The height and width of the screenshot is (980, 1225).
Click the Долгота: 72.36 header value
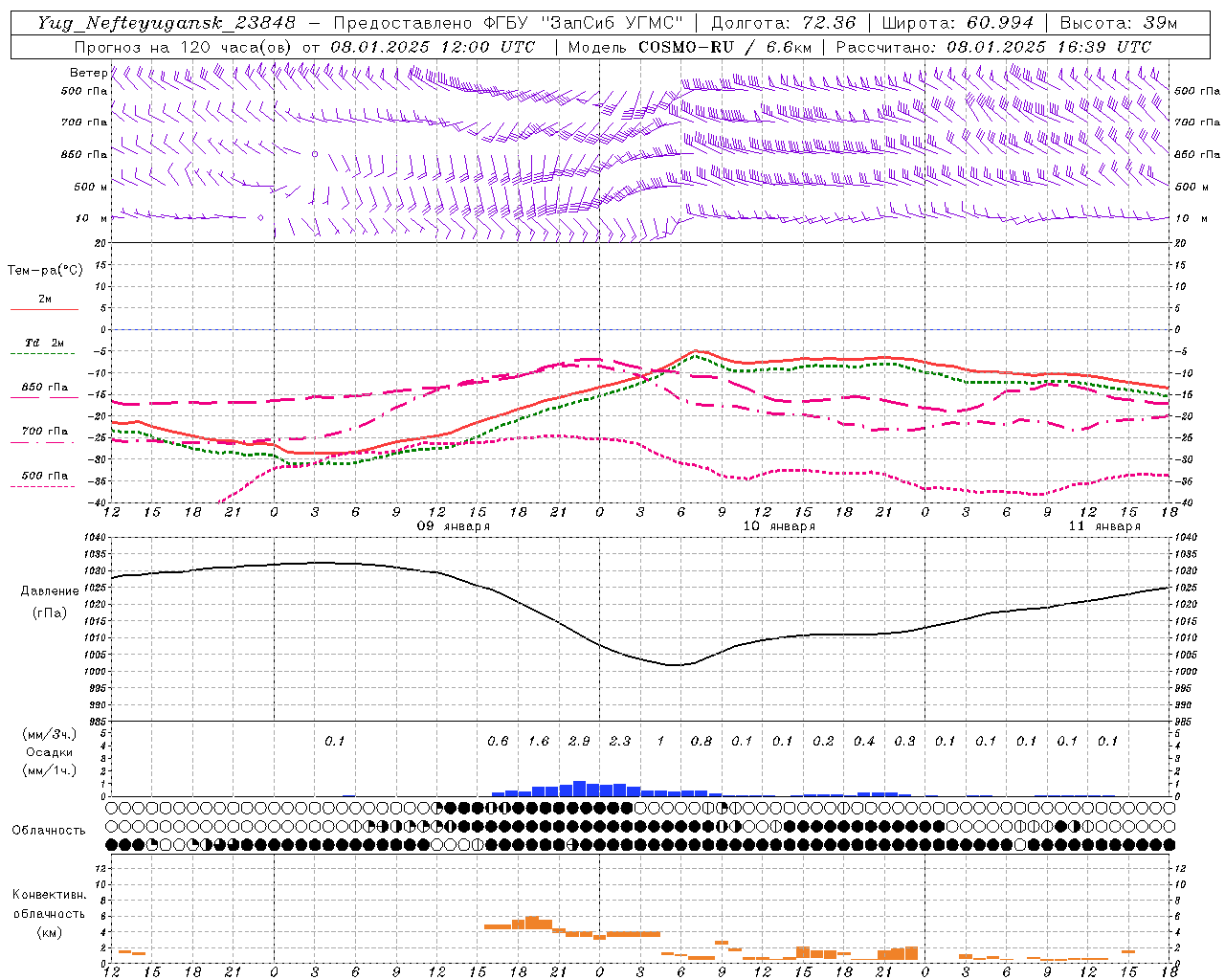(x=784, y=23)
